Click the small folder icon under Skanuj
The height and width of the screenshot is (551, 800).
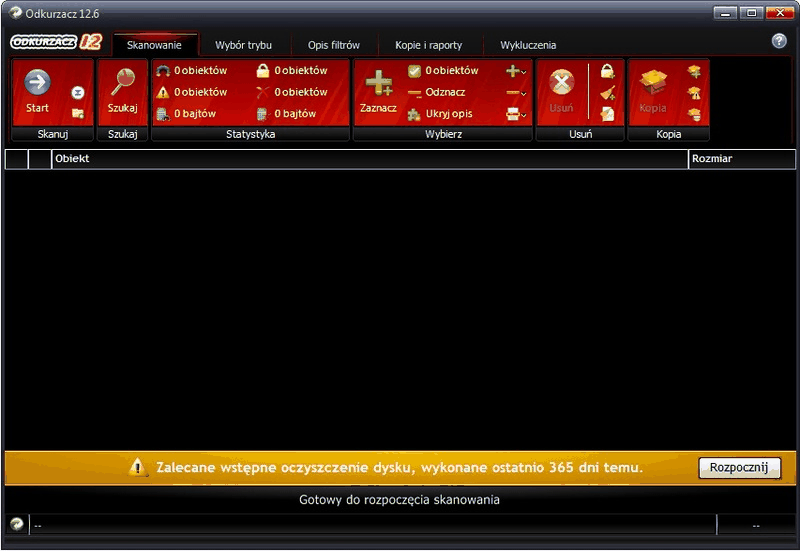click(x=78, y=113)
